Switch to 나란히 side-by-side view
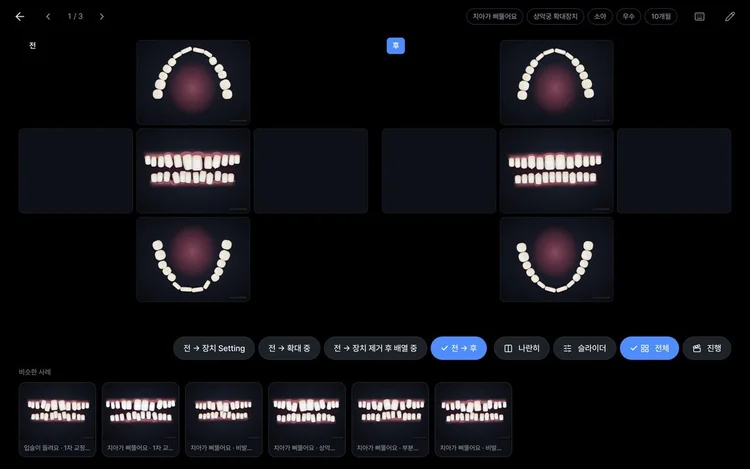 pyautogui.click(x=521, y=348)
